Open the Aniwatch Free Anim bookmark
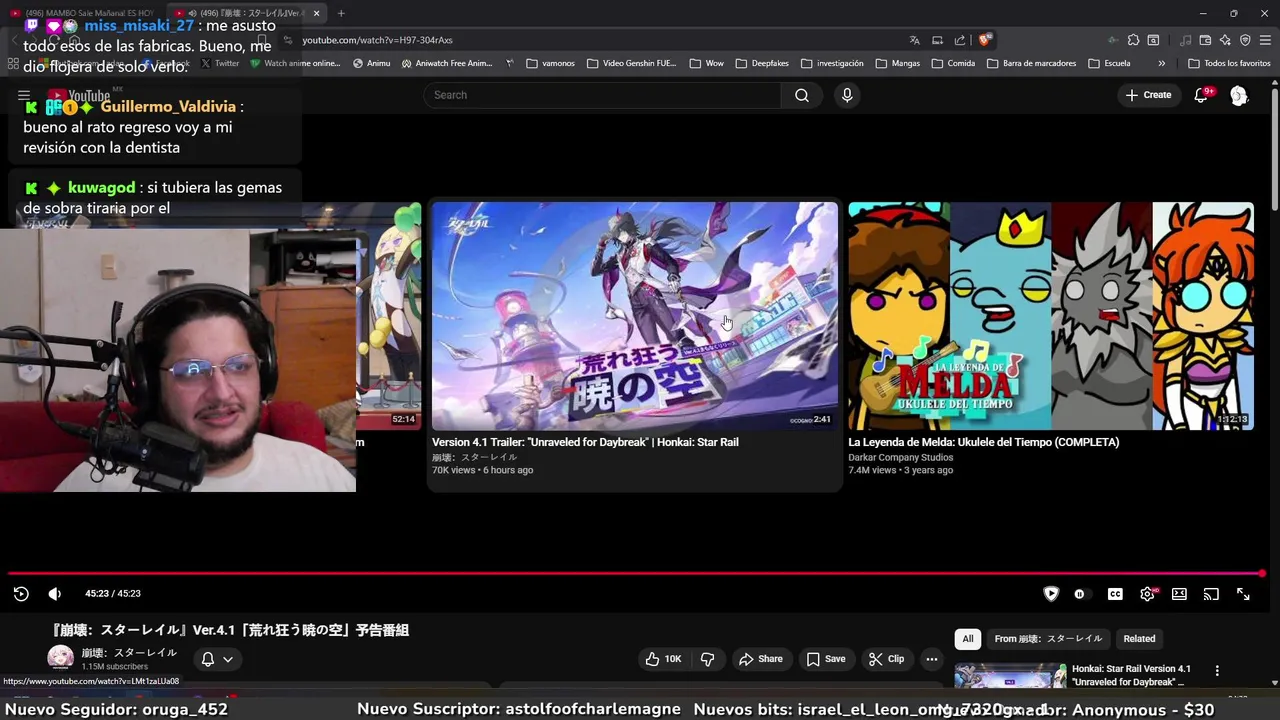 coord(446,63)
